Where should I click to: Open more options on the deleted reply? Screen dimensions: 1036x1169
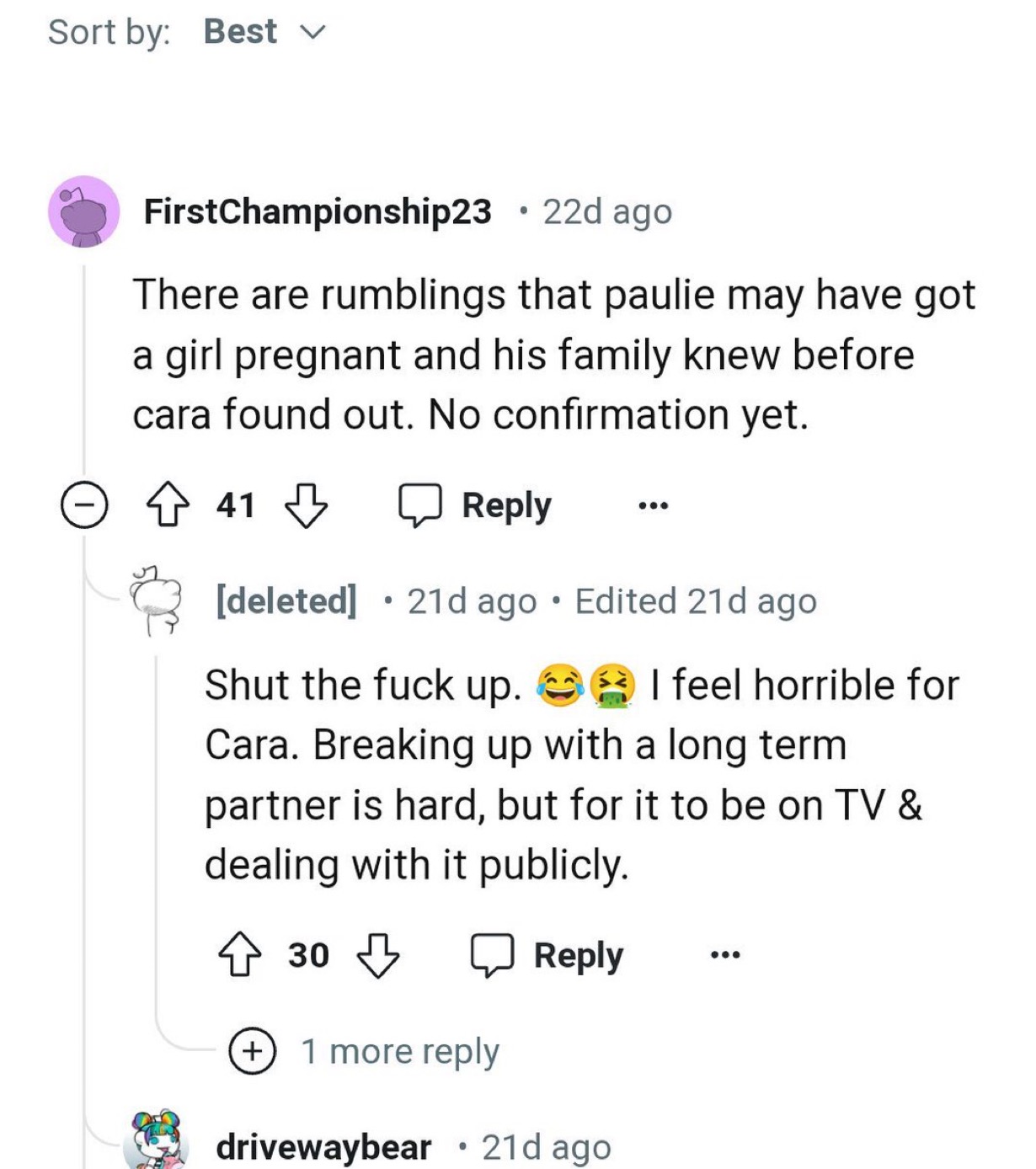point(724,955)
